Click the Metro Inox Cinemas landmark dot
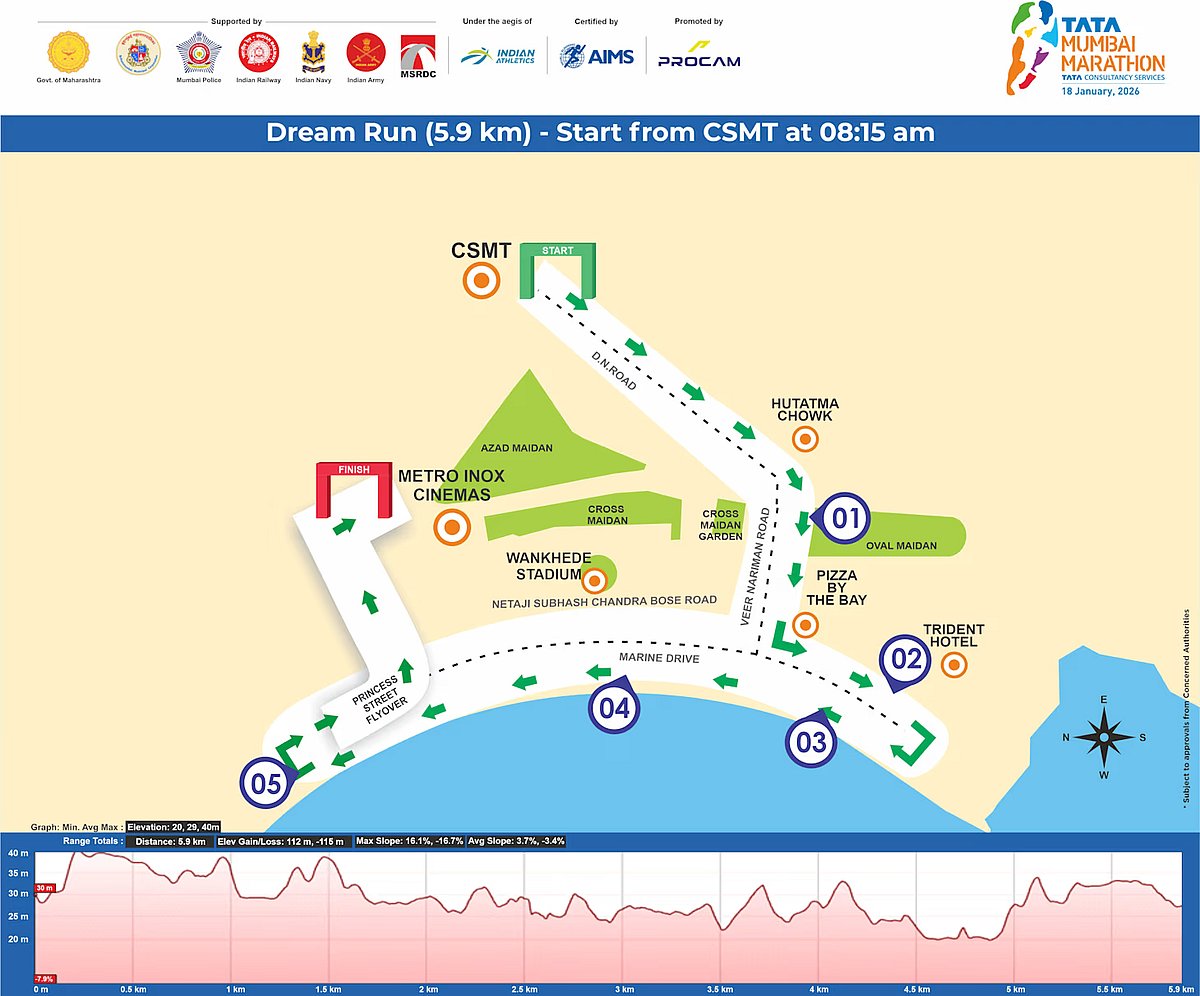Viewport: 1200px width, 996px height. pyautogui.click(x=452, y=526)
